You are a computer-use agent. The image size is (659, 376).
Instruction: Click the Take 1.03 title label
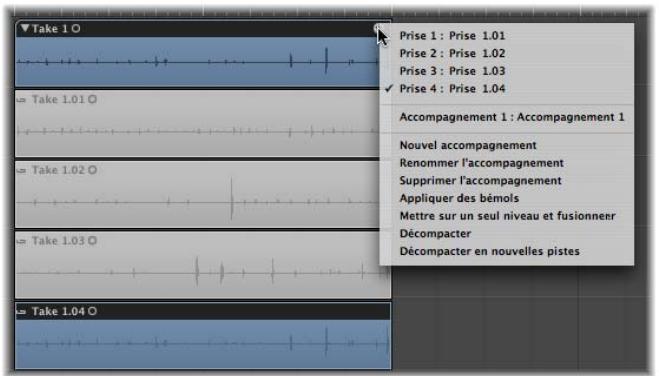pyautogui.click(x=58, y=241)
